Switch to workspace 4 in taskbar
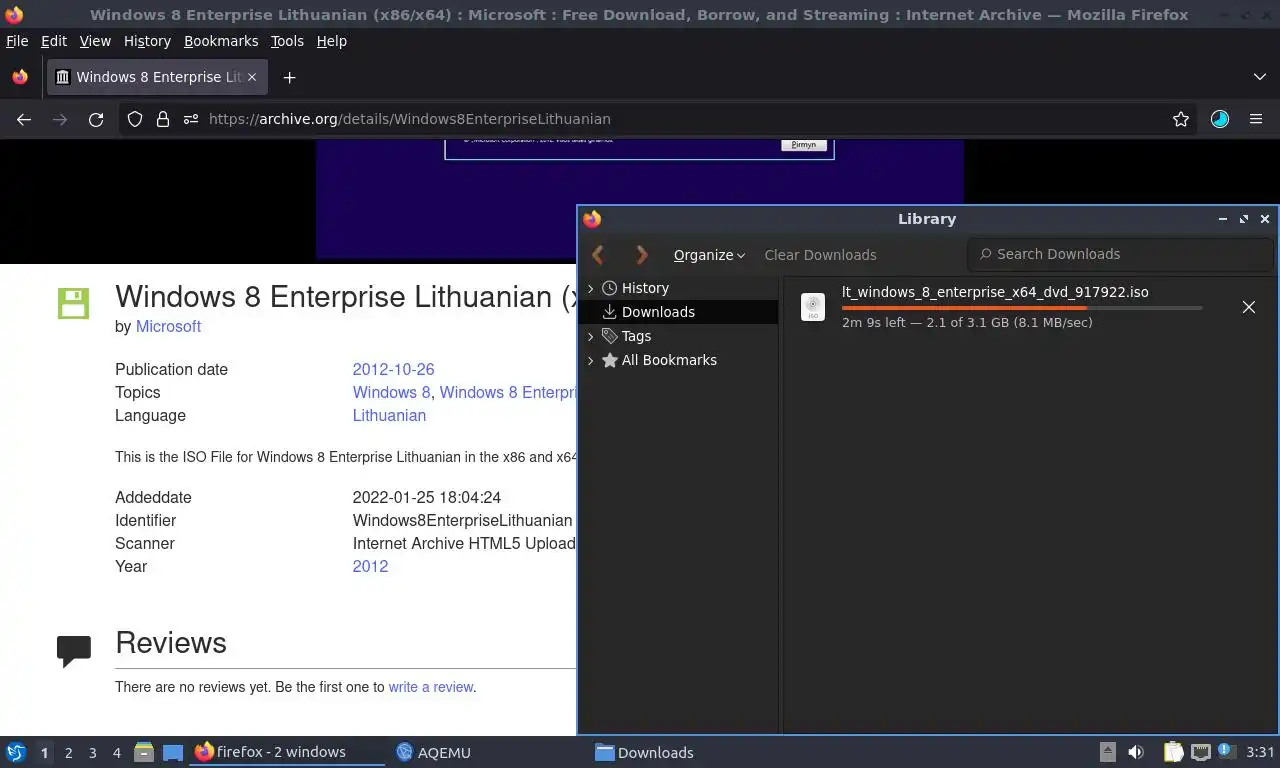This screenshot has height=768, width=1280. (x=116, y=752)
